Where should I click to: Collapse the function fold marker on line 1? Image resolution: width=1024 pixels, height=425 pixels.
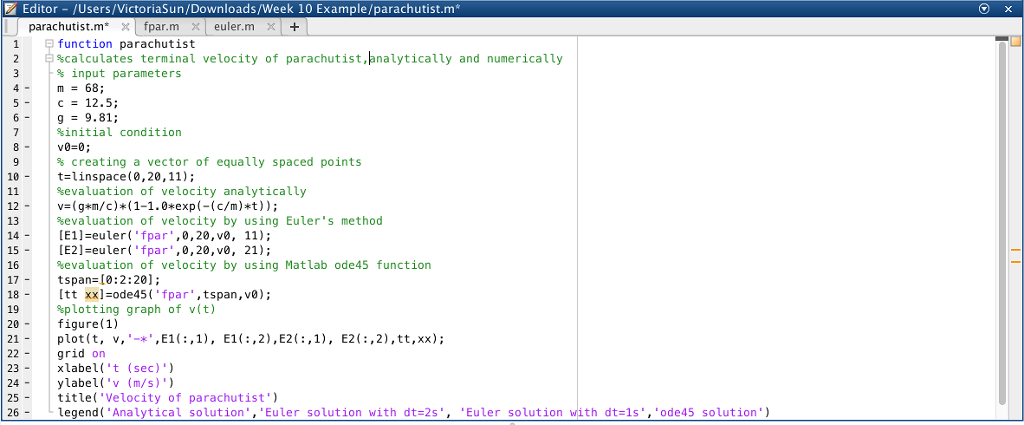[x=48, y=44]
